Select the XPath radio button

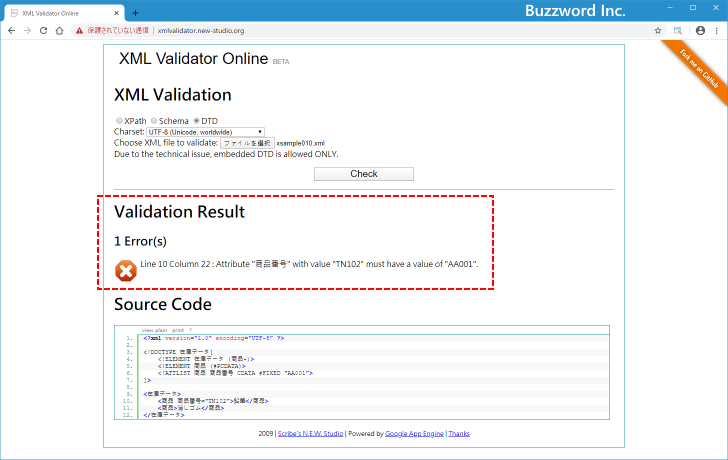pos(119,121)
